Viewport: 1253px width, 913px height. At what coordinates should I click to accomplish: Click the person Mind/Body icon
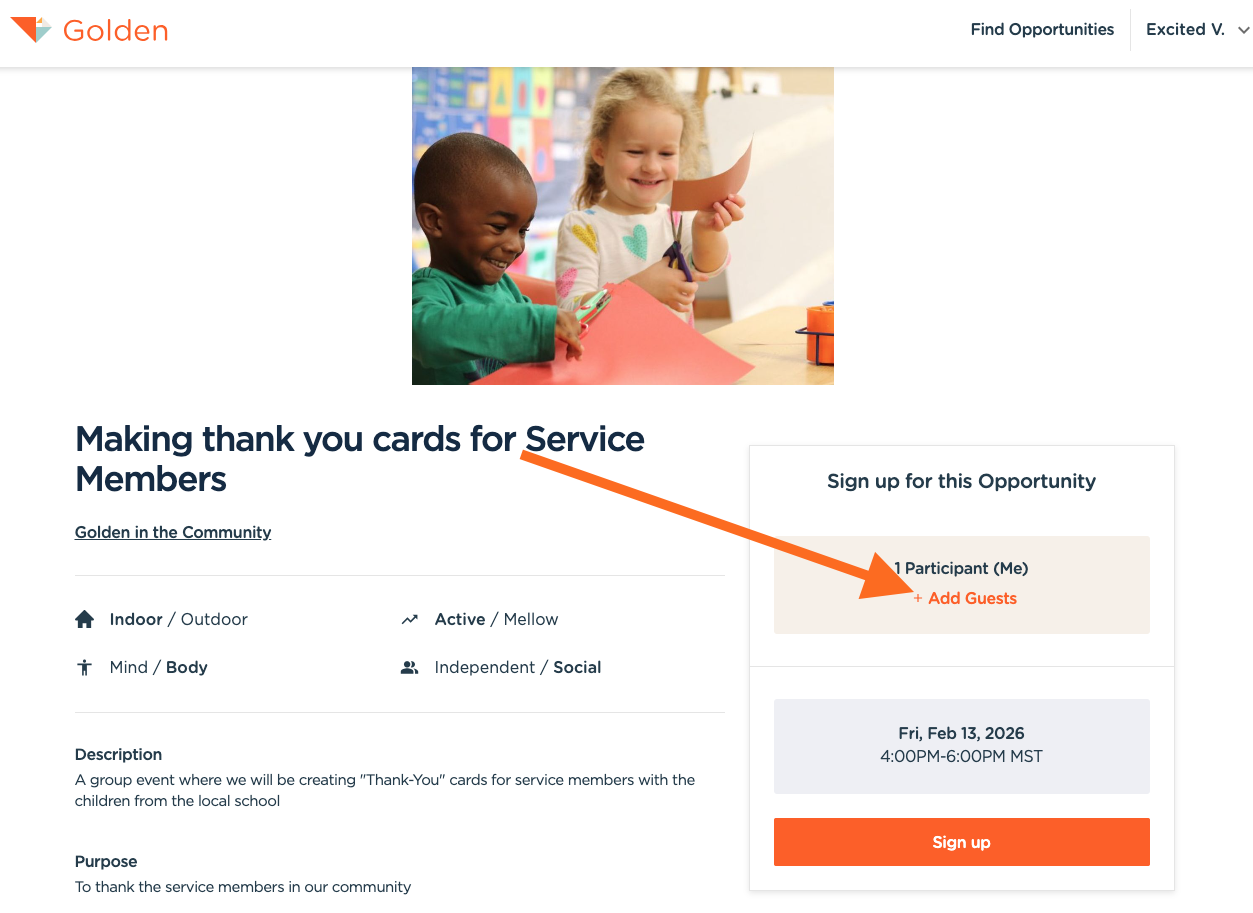point(85,668)
